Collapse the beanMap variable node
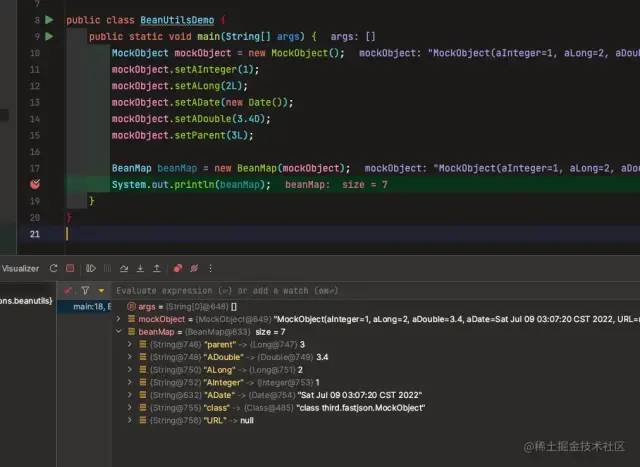The image size is (640, 467). (118, 331)
